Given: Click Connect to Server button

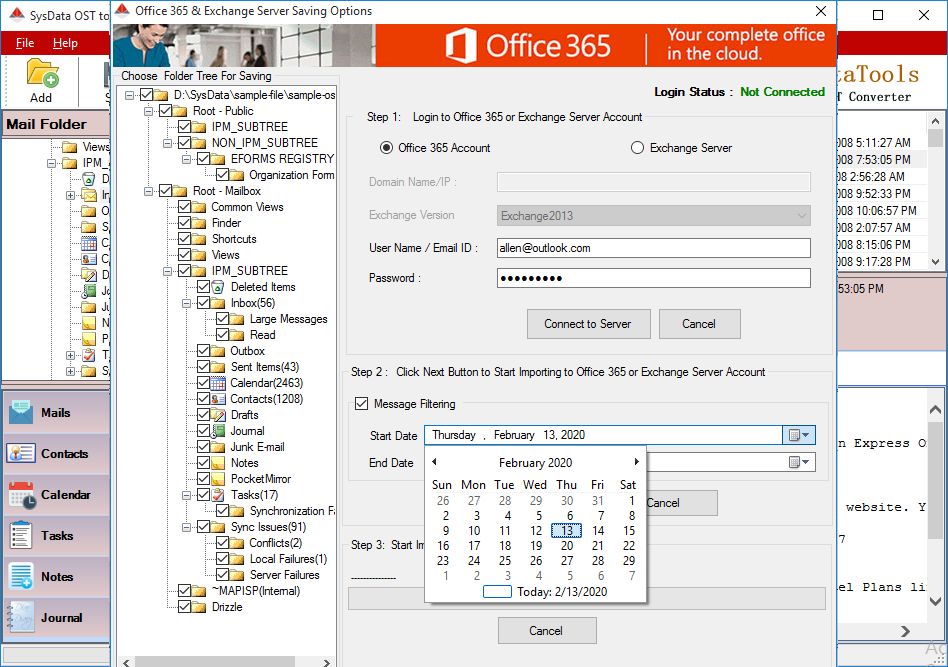Looking at the screenshot, I should [x=588, y=324].
